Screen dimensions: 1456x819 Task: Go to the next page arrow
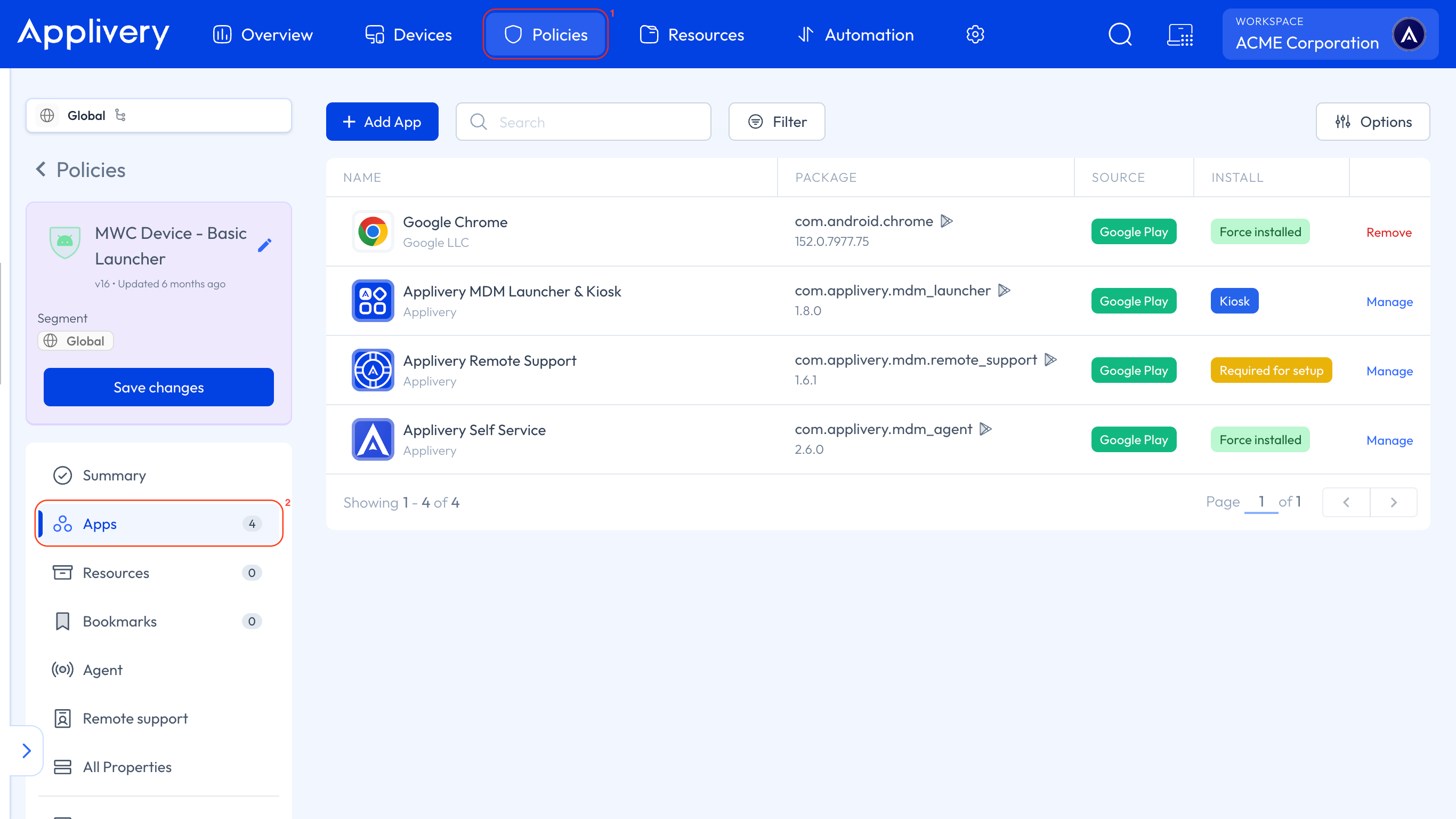[x=1393, y=502]
